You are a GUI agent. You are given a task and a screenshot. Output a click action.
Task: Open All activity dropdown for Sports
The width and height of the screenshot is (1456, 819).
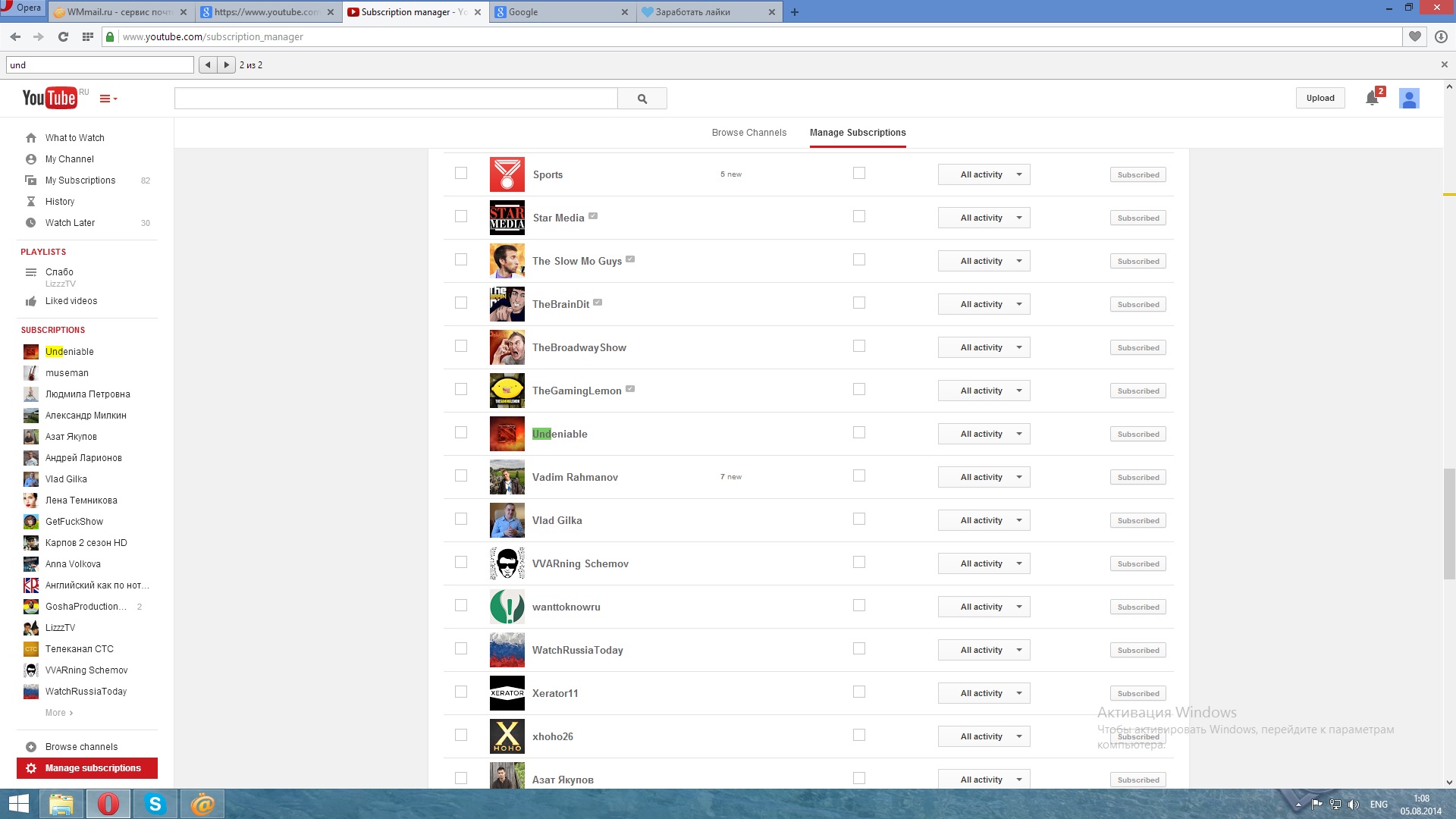984,174
